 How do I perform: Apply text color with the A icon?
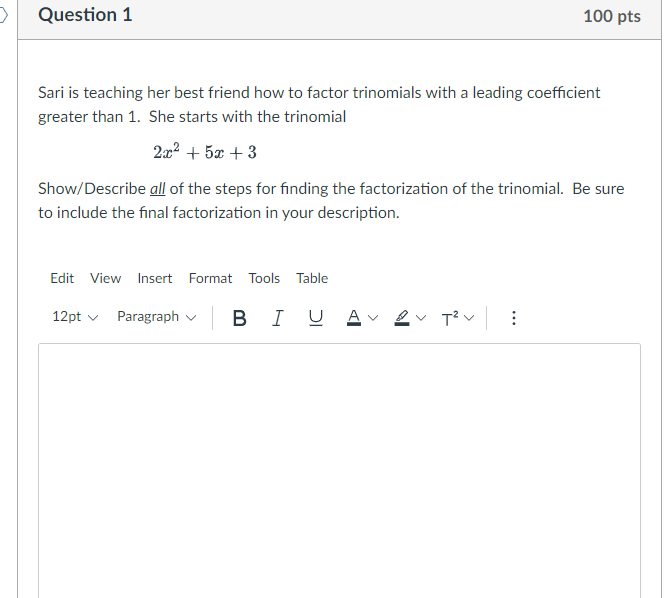tap(354, 318)
